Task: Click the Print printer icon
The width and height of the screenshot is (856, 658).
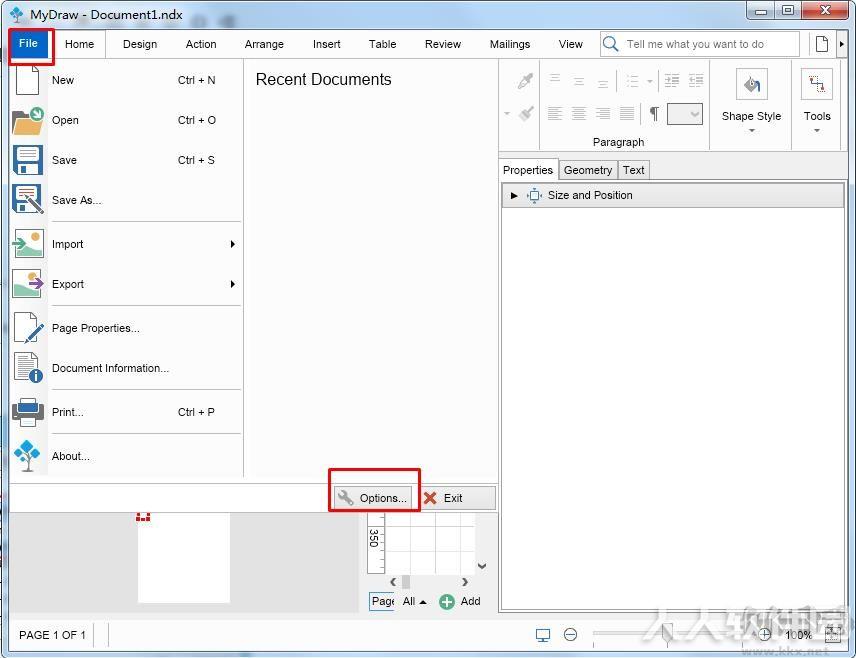Action: [28, 412]
